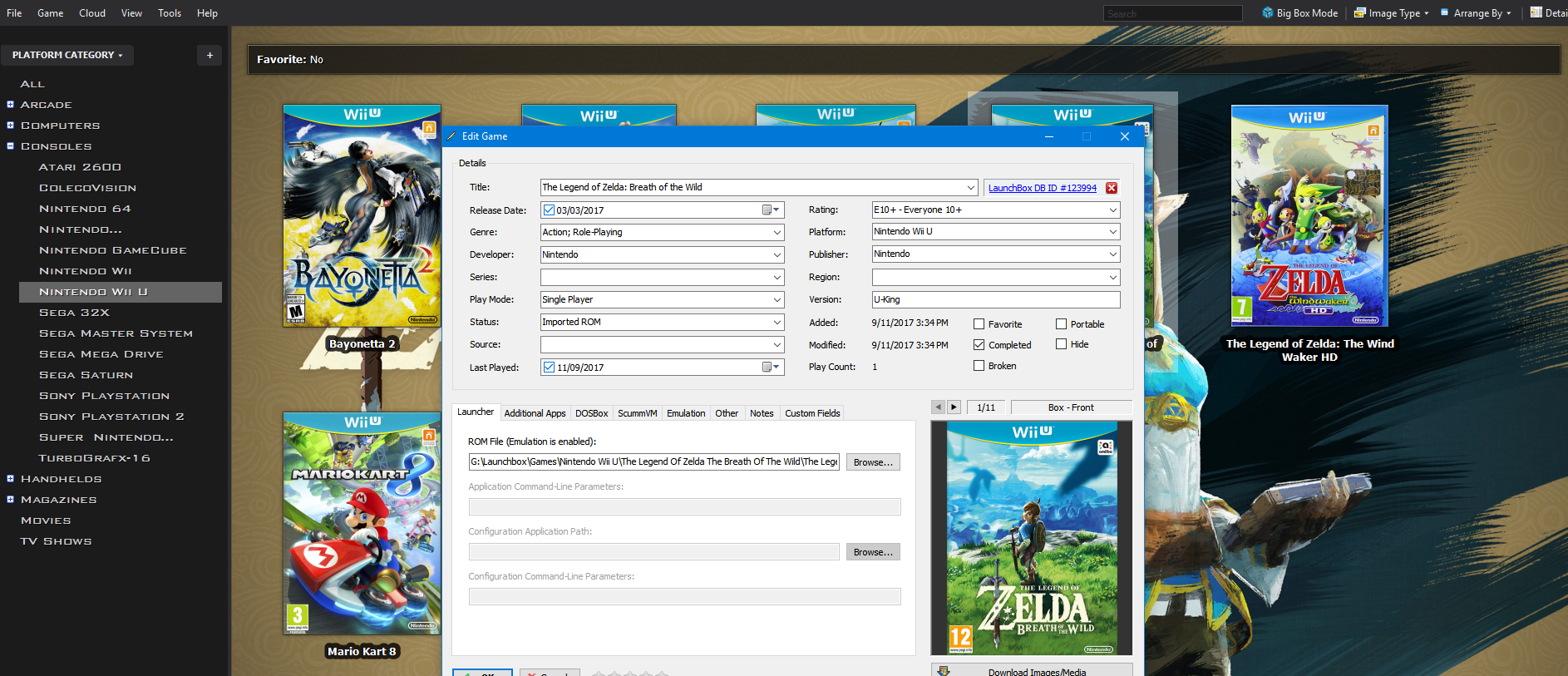The width and height of the screenshot is (1568, 676).
Task: Click the Version field showing U-King
Action: (996, 299)
